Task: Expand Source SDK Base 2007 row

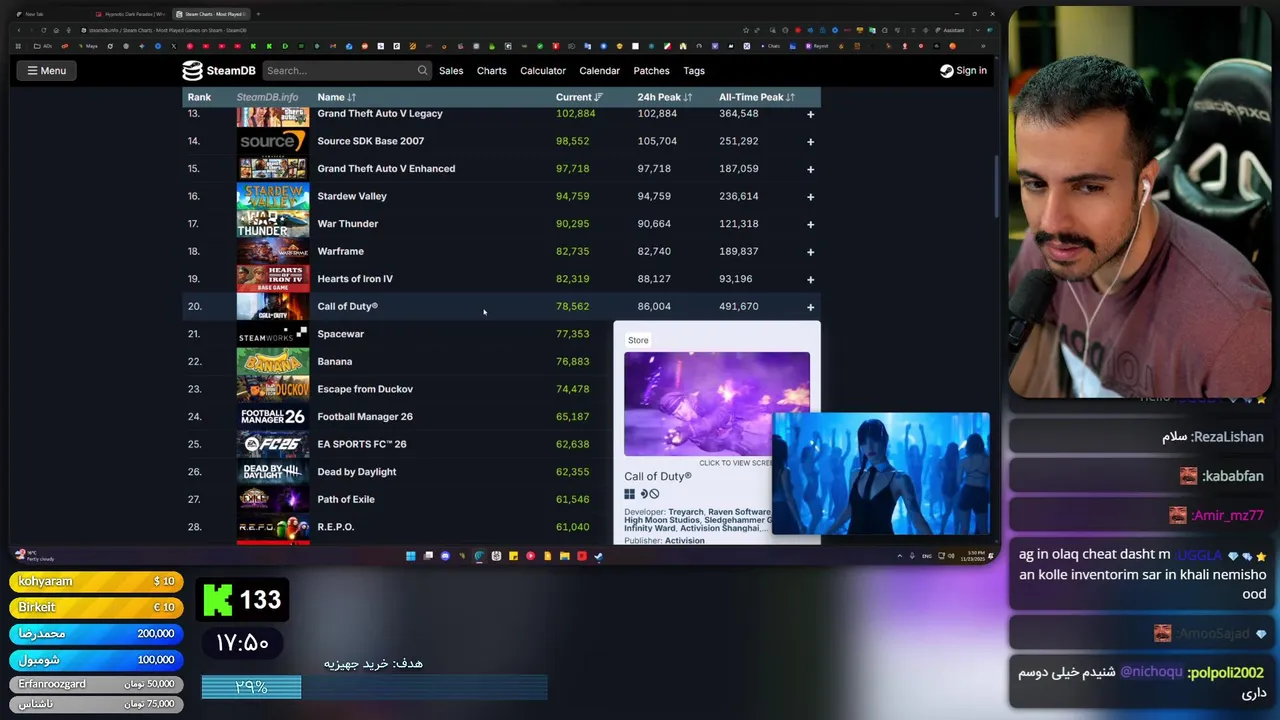Action: [810, 141]
